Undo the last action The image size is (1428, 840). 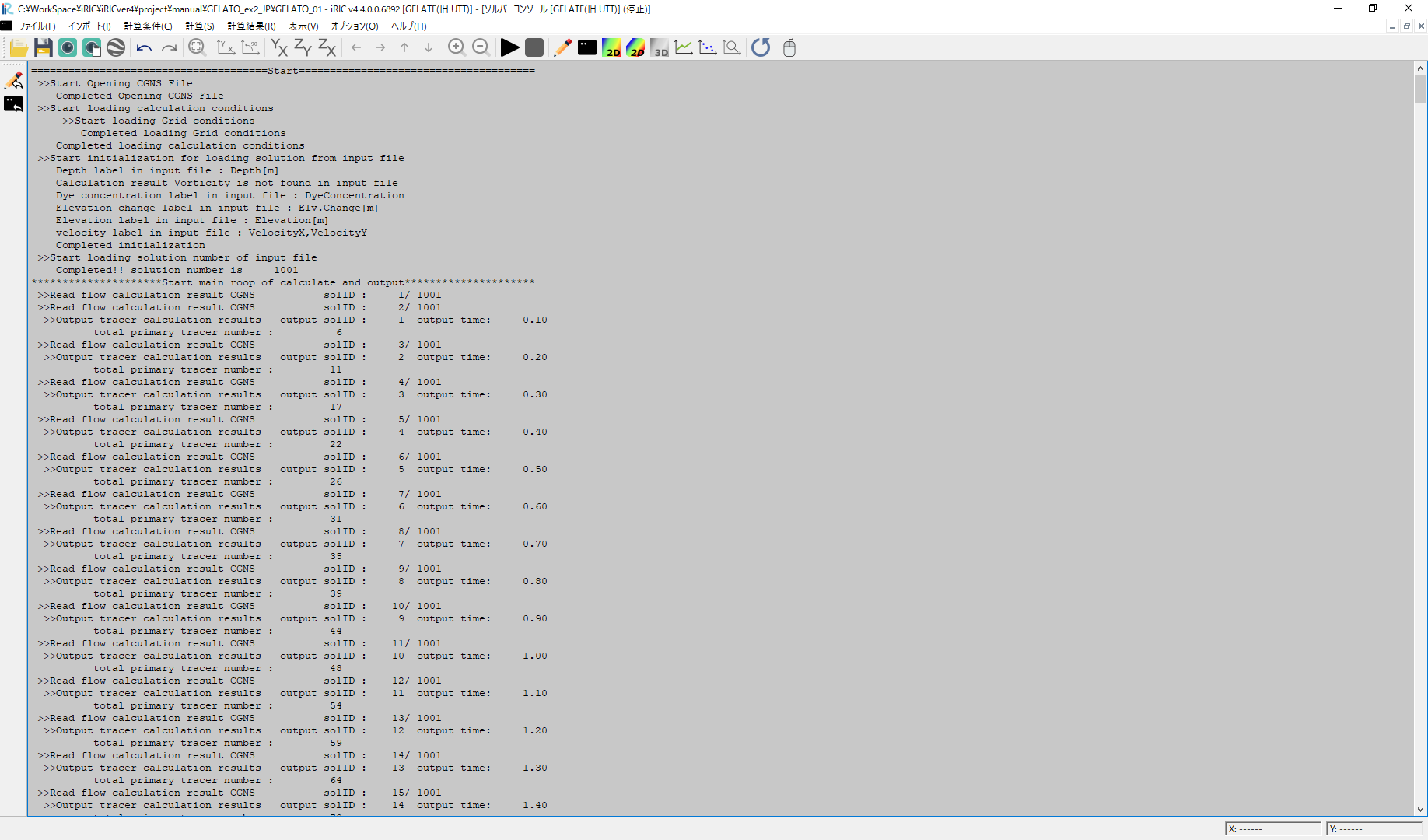[144, 48]
